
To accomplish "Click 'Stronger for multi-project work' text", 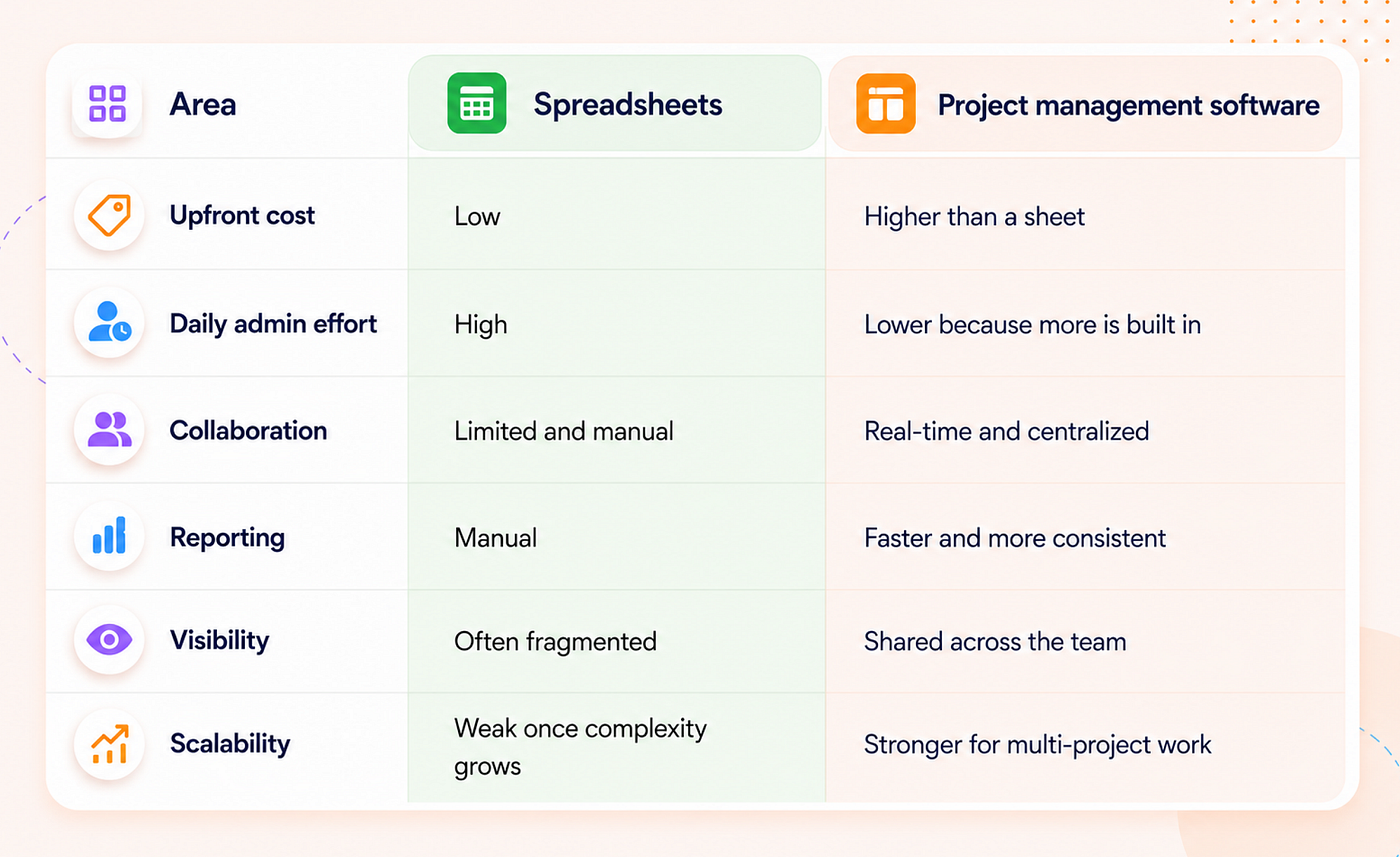I will click(x=1037, y=745).
